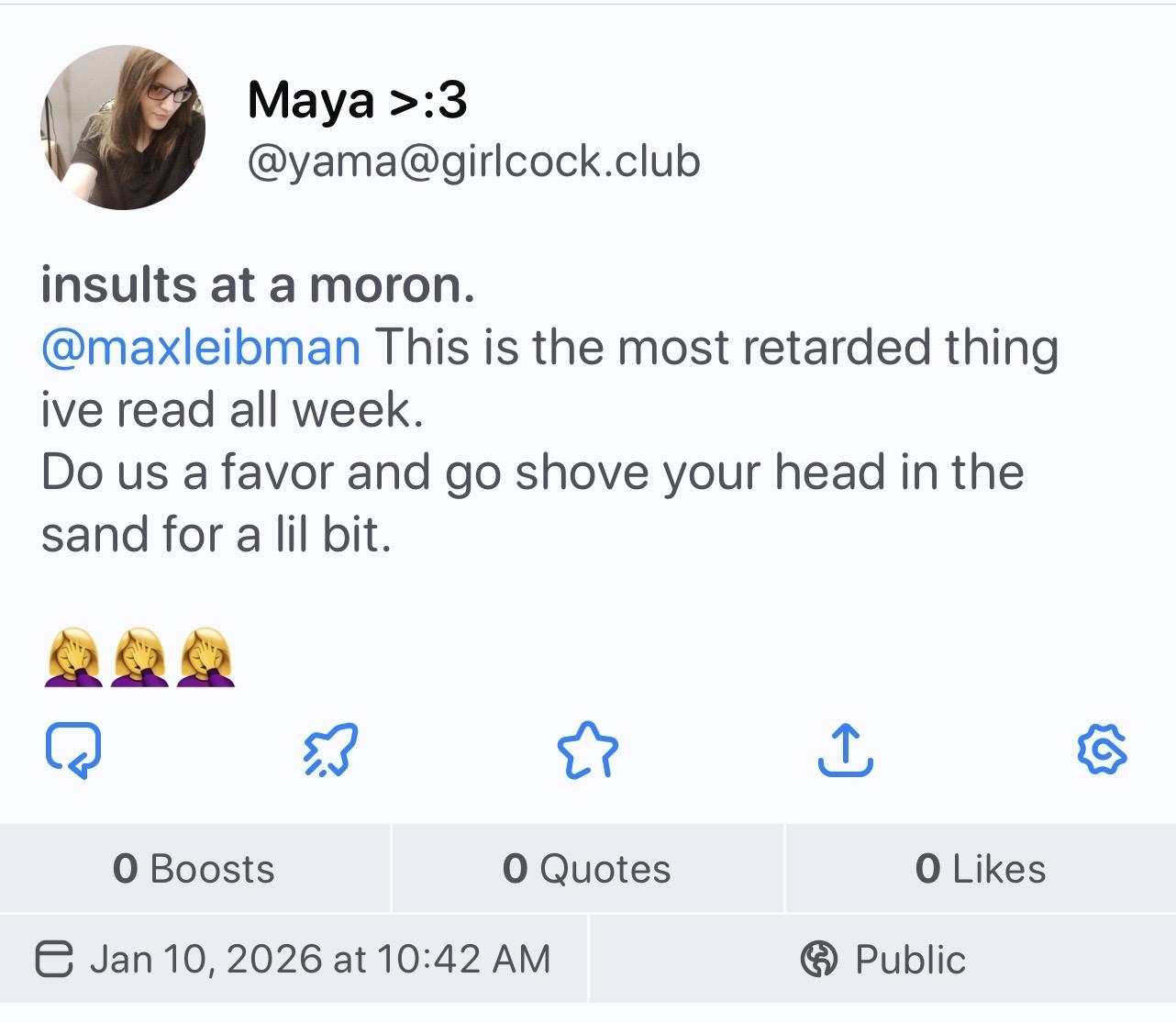Click the Public visibility label
Viewport: 1176px width, 1023px height.
(x=909, y=960)
